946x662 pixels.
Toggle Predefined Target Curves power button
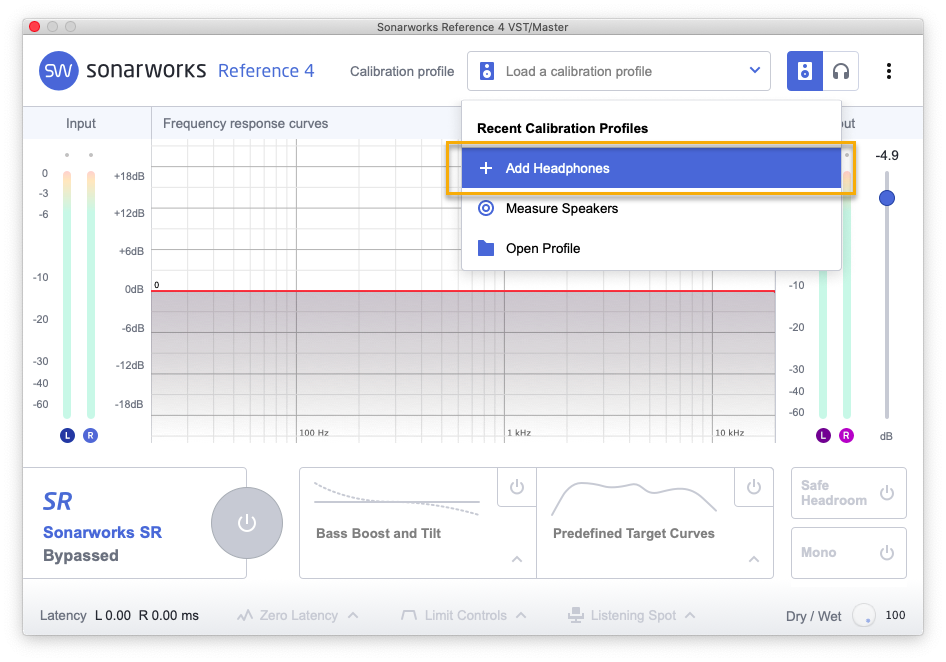coord(754,486)
